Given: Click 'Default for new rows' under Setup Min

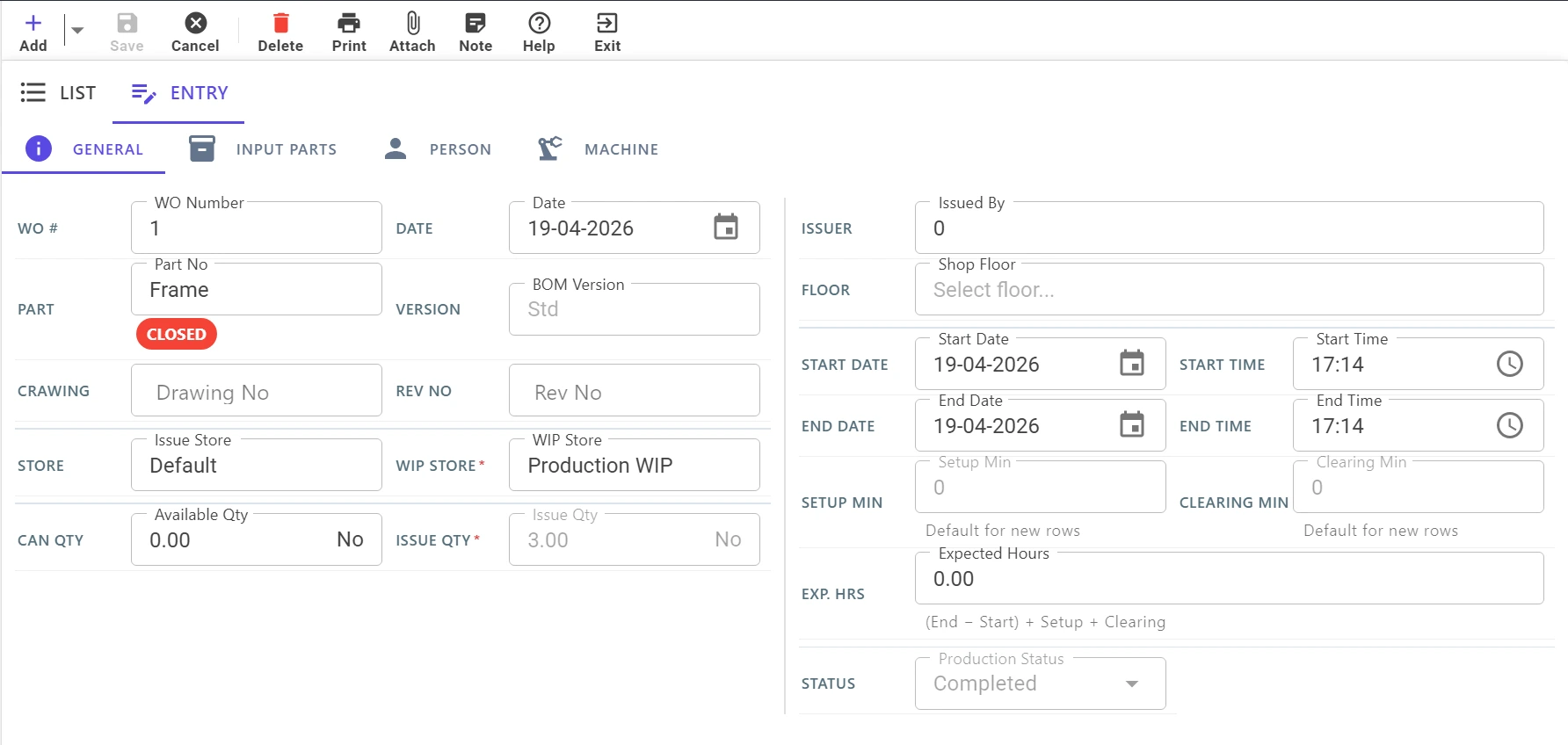Looking at the screenshot, I should (1003, 531).
